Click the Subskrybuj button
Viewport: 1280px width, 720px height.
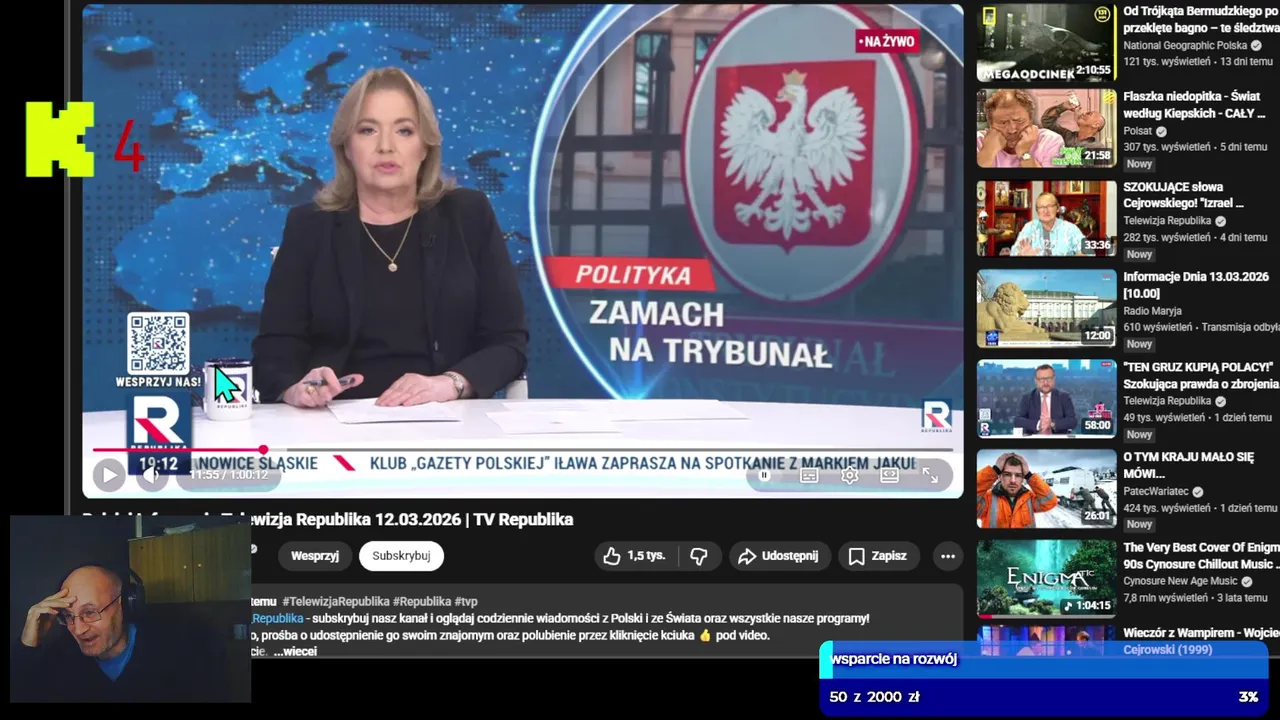tap(401, 556)
